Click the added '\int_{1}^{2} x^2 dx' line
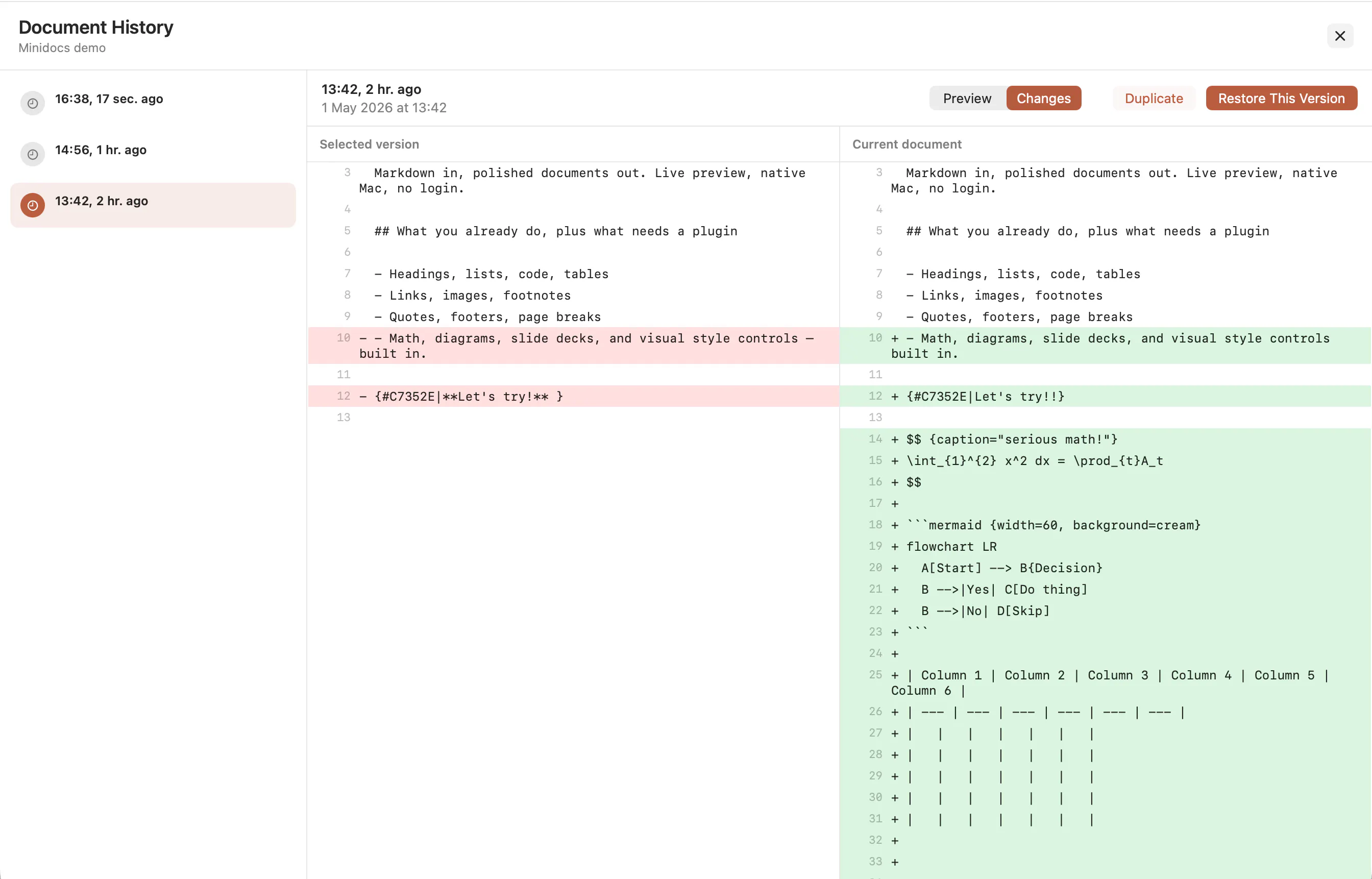 (1106, 460)
